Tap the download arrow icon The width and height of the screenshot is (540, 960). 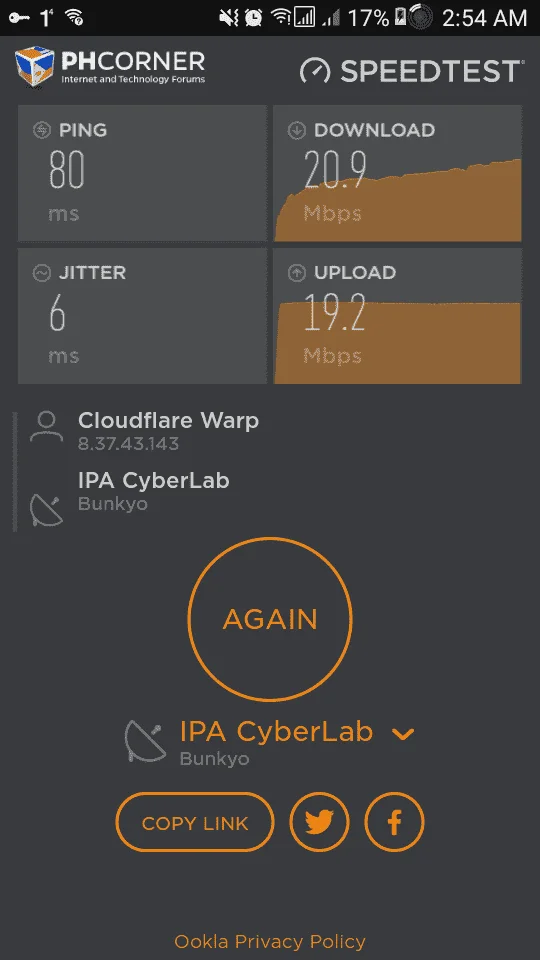[296, 130]
